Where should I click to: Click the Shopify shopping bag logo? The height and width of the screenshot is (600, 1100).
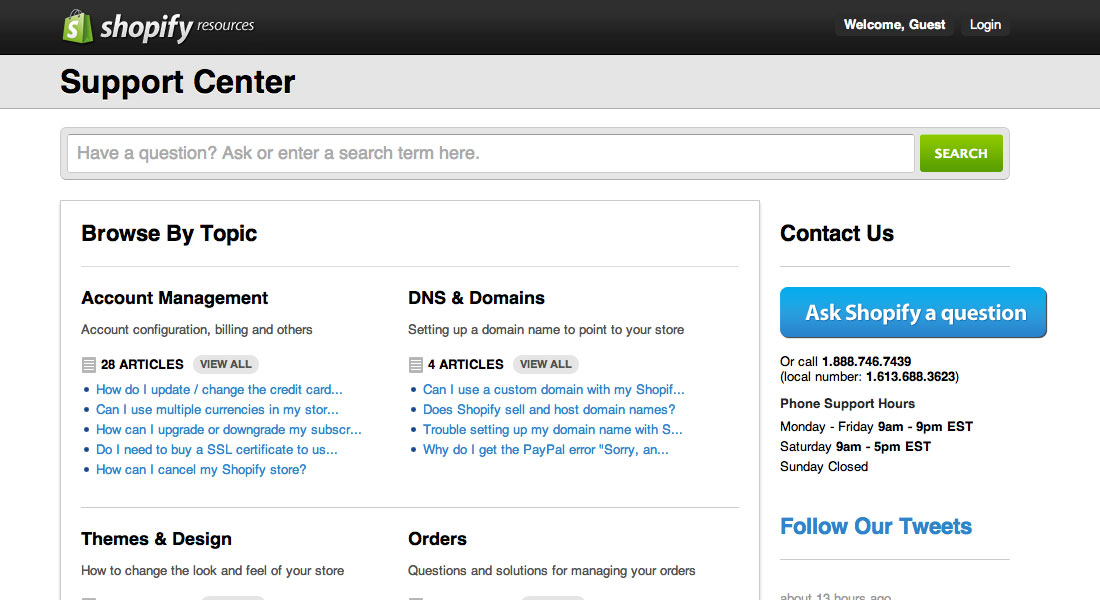[x=78, y=26]
